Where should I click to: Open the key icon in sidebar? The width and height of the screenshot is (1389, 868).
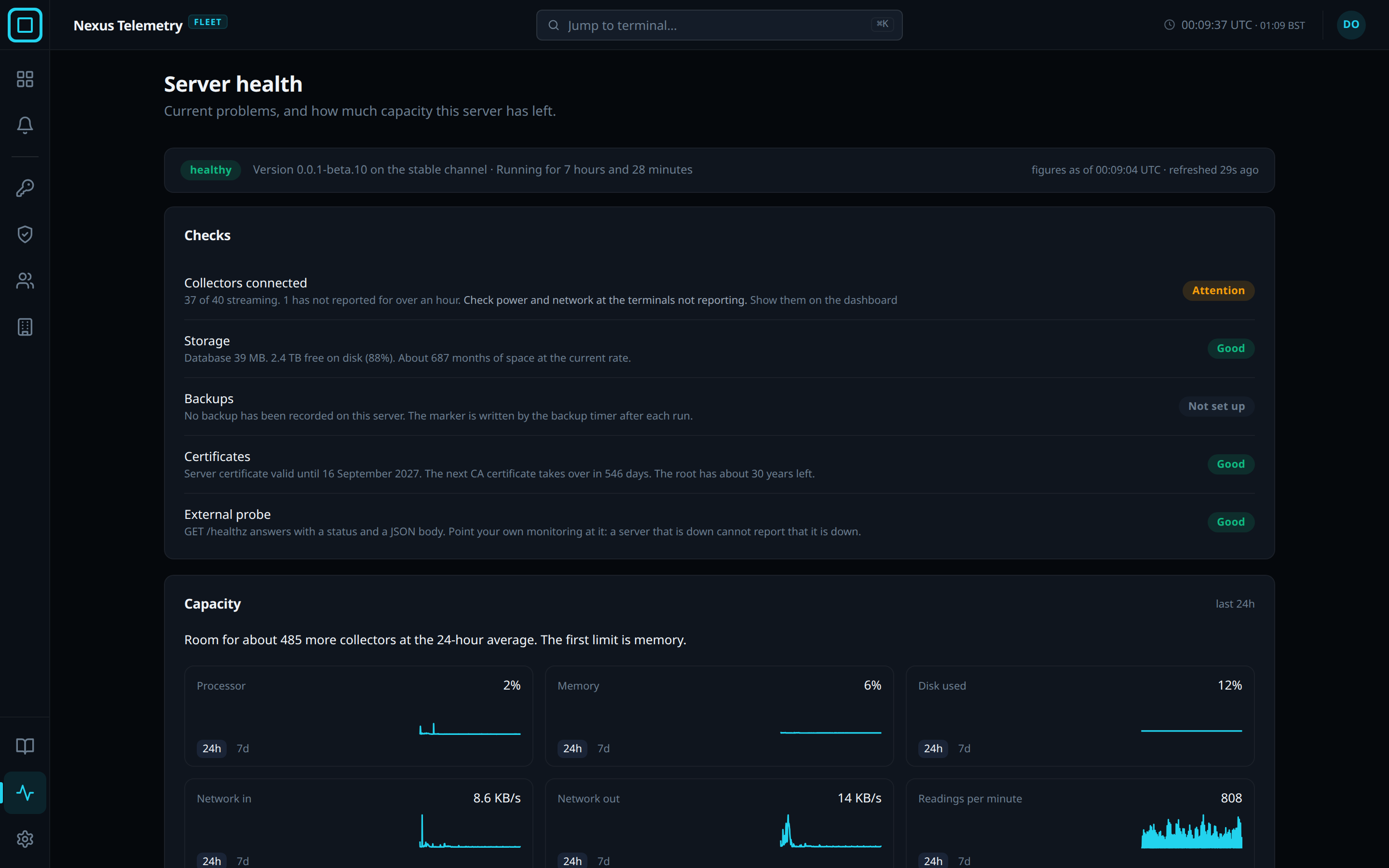tap(25, 188)
